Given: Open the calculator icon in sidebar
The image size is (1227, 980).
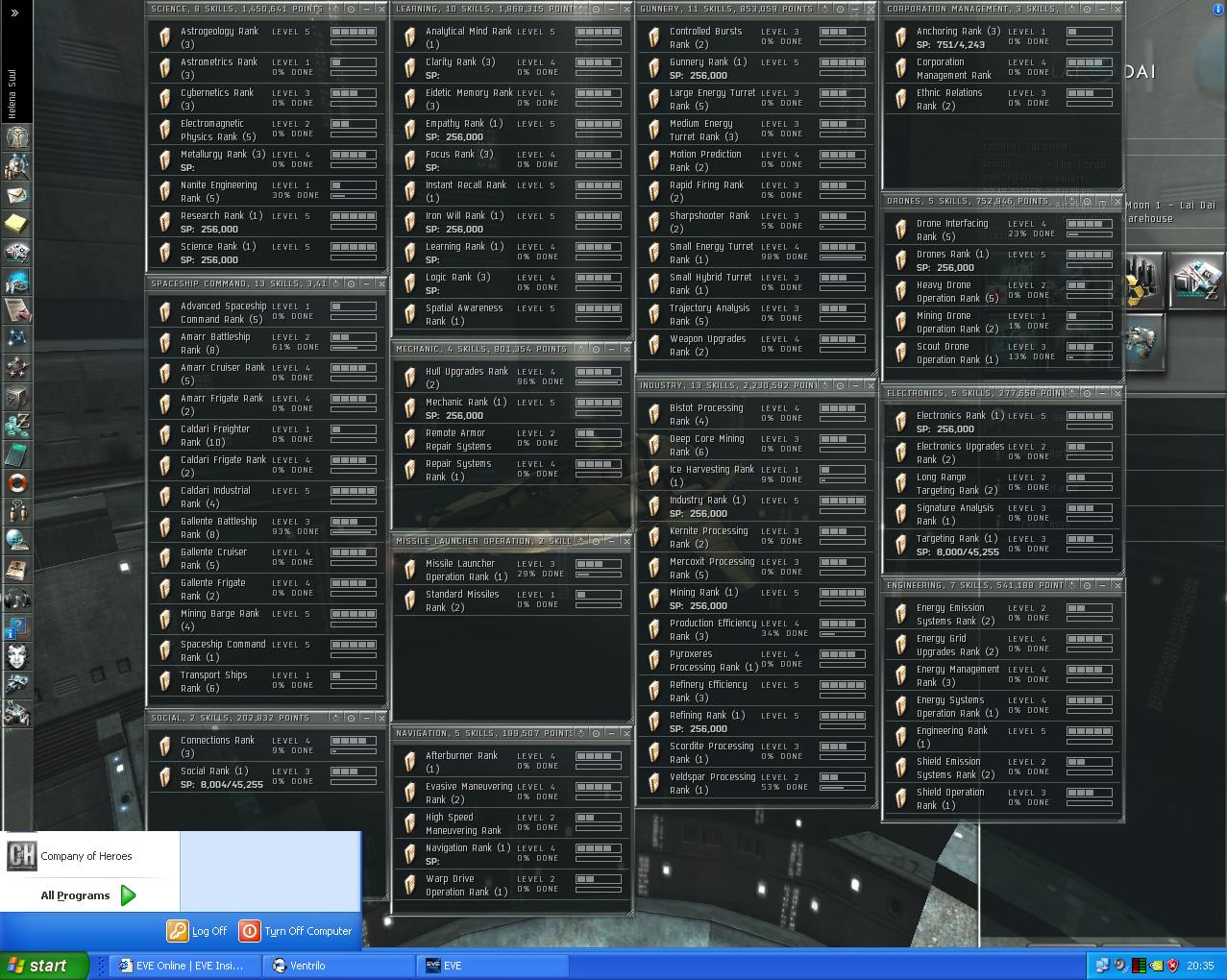Looking at the screenshot, I should 16,454.
